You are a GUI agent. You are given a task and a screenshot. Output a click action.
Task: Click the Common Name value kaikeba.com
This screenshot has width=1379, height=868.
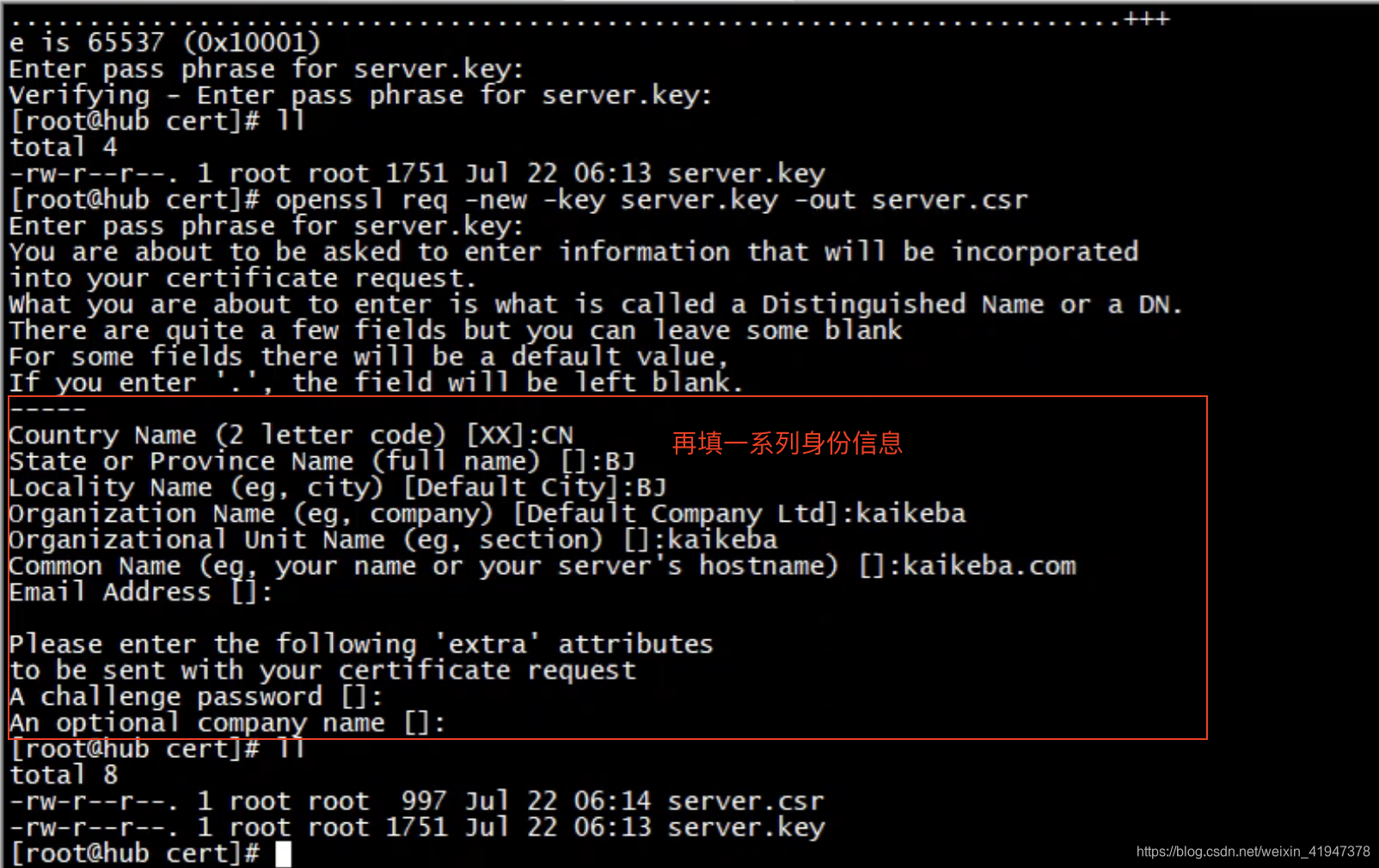989,566
